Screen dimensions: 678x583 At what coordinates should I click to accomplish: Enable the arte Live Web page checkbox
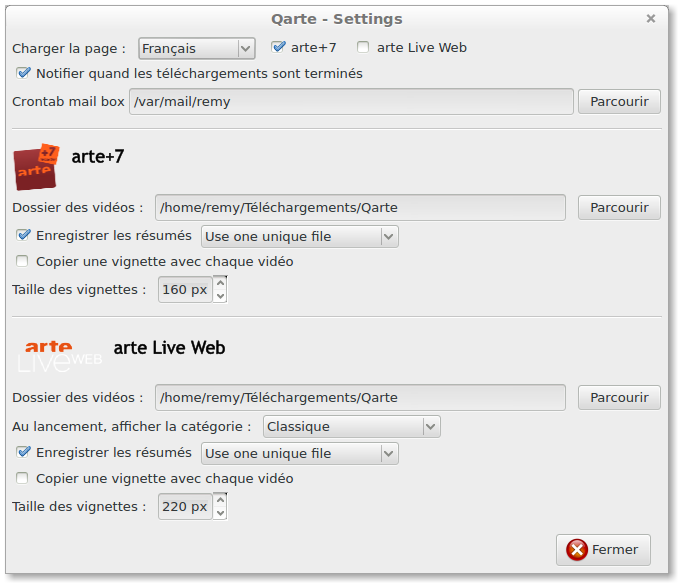[363, 47]
